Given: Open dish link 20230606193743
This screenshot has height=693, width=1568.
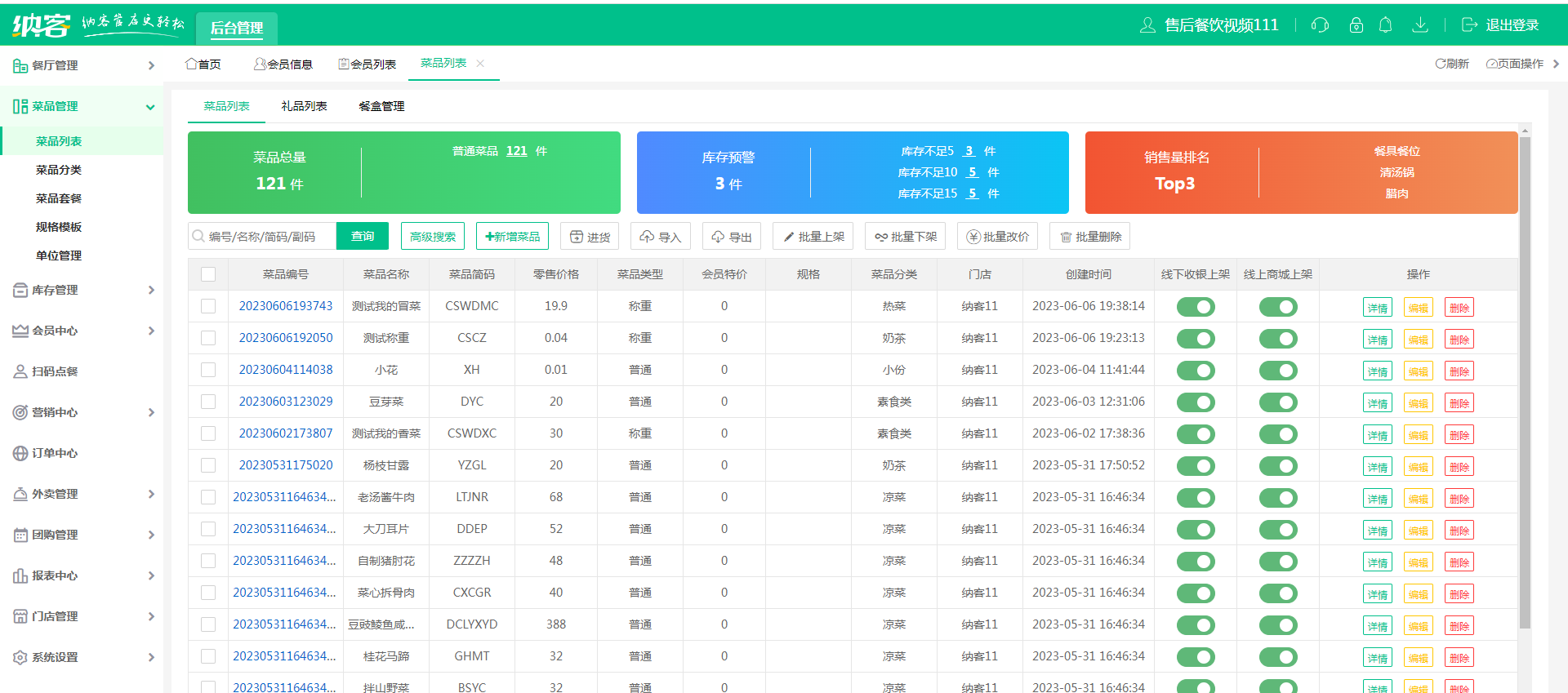Looking at the screenshot, I should tap(285, 306).
